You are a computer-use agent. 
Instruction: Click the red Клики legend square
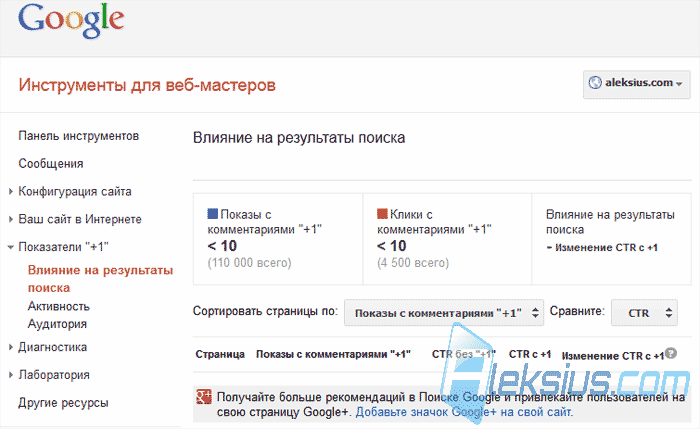point(382,214)
